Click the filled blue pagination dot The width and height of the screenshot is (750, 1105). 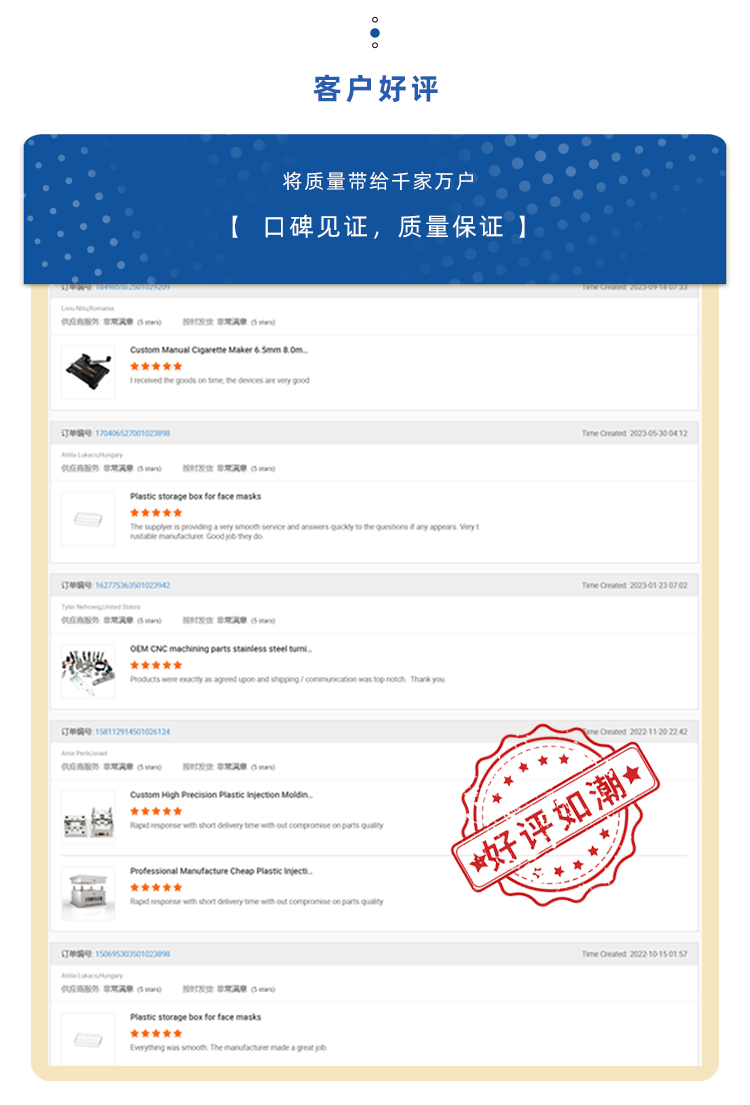coord(375,33)
